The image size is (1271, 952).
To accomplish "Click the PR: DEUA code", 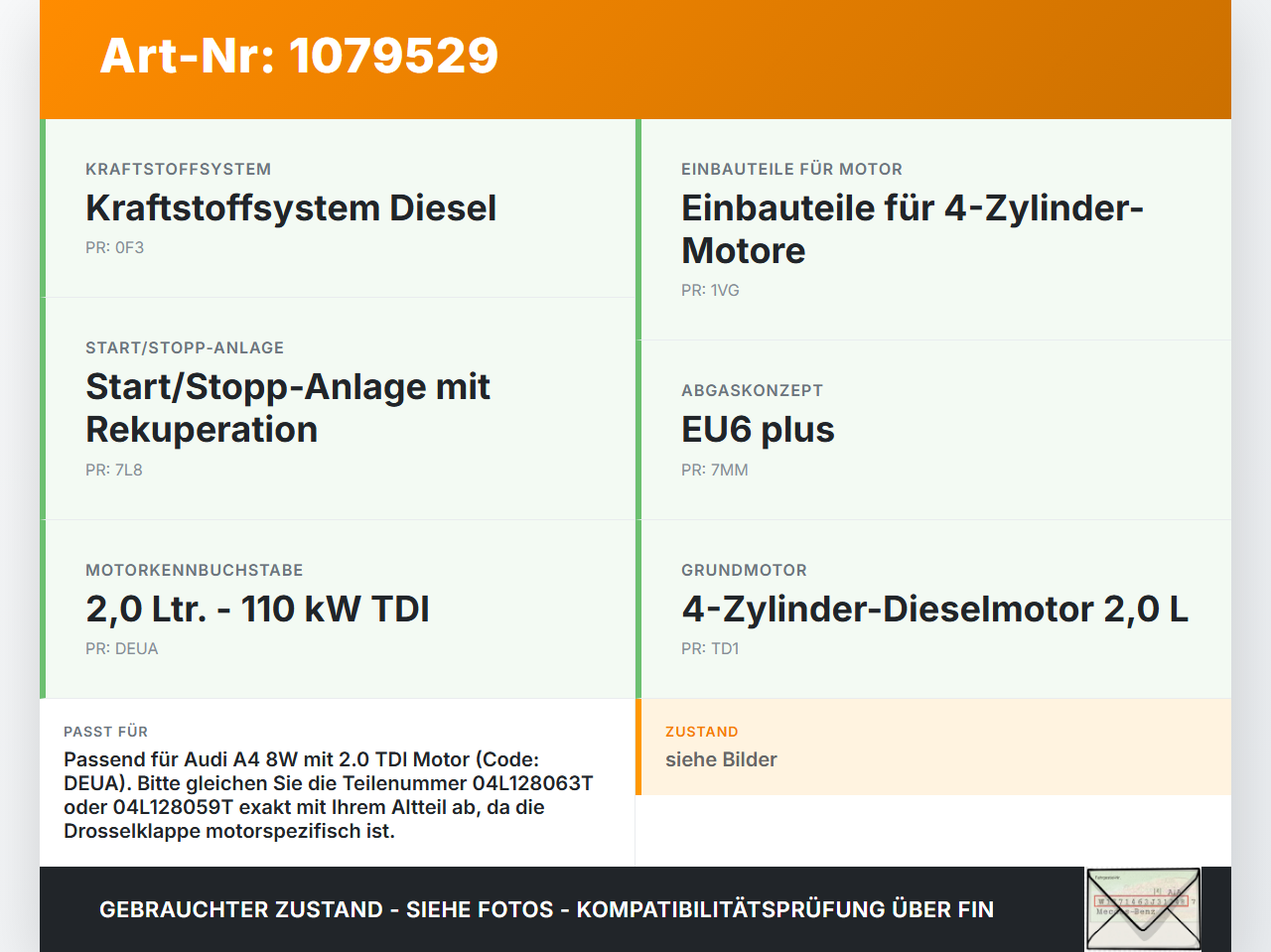I will point(122,649).
